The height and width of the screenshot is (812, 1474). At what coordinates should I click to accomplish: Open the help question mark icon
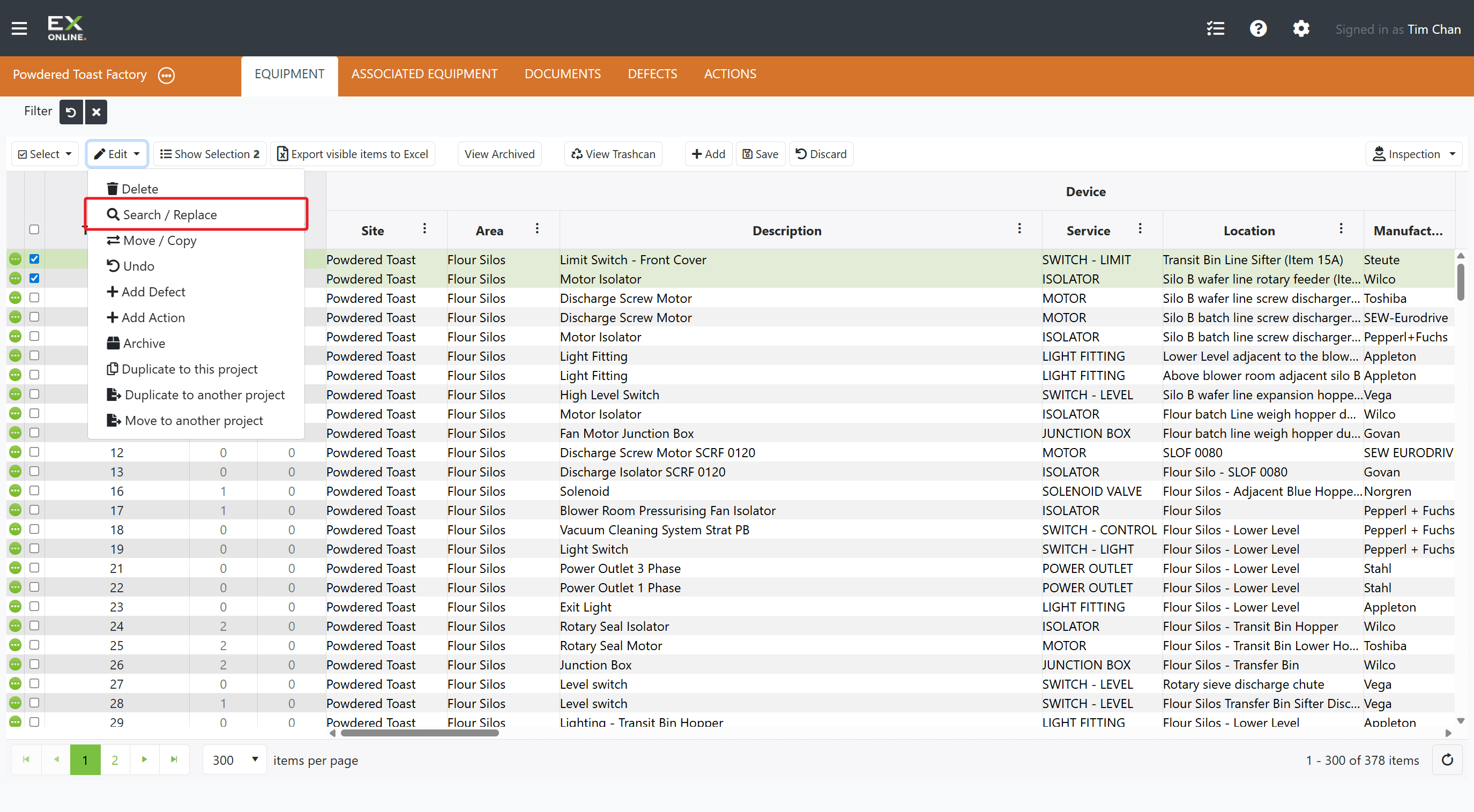(1259, 28)
